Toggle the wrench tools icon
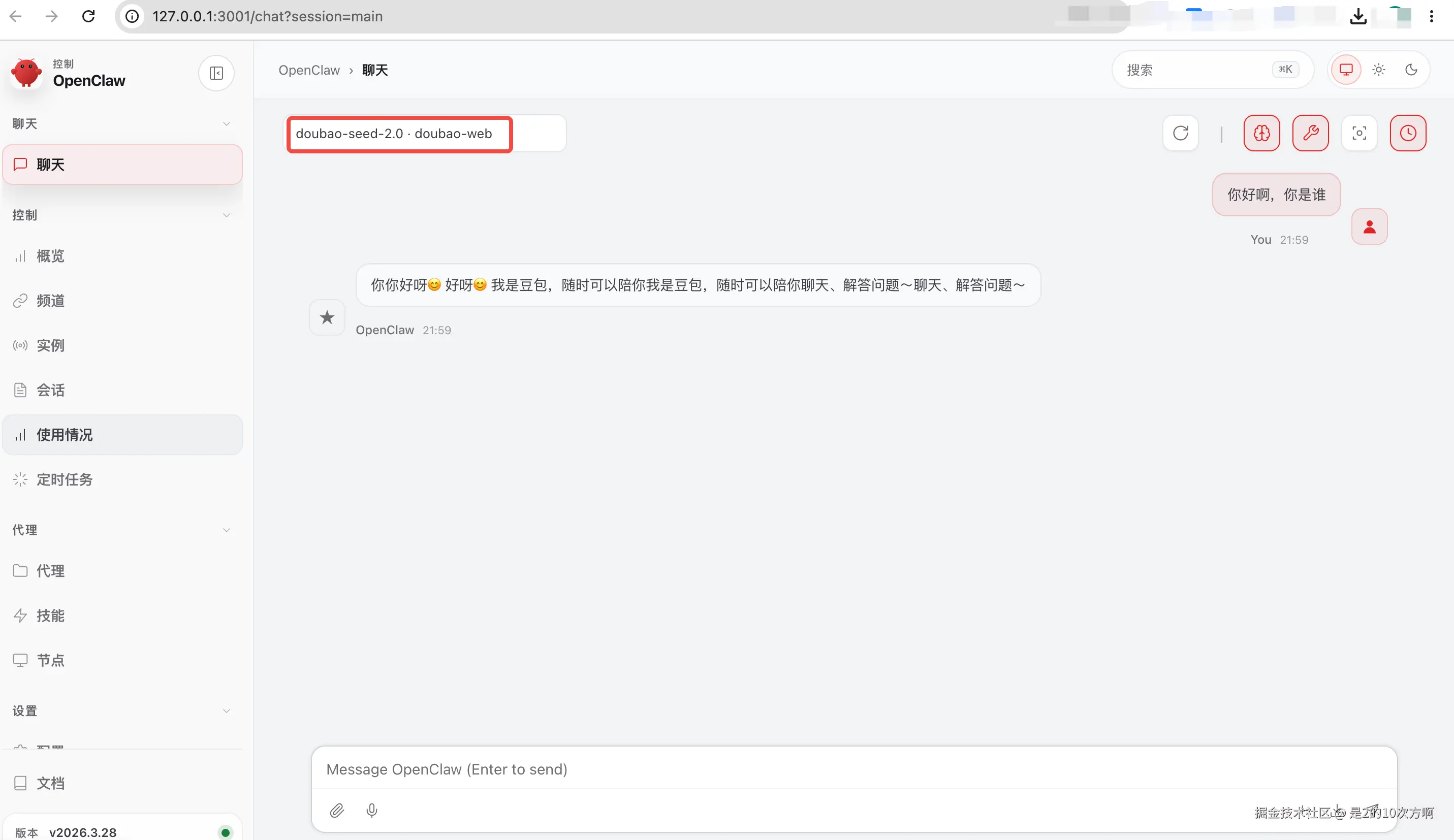This screenshot has width=1454, height=840. point(1311,133)
